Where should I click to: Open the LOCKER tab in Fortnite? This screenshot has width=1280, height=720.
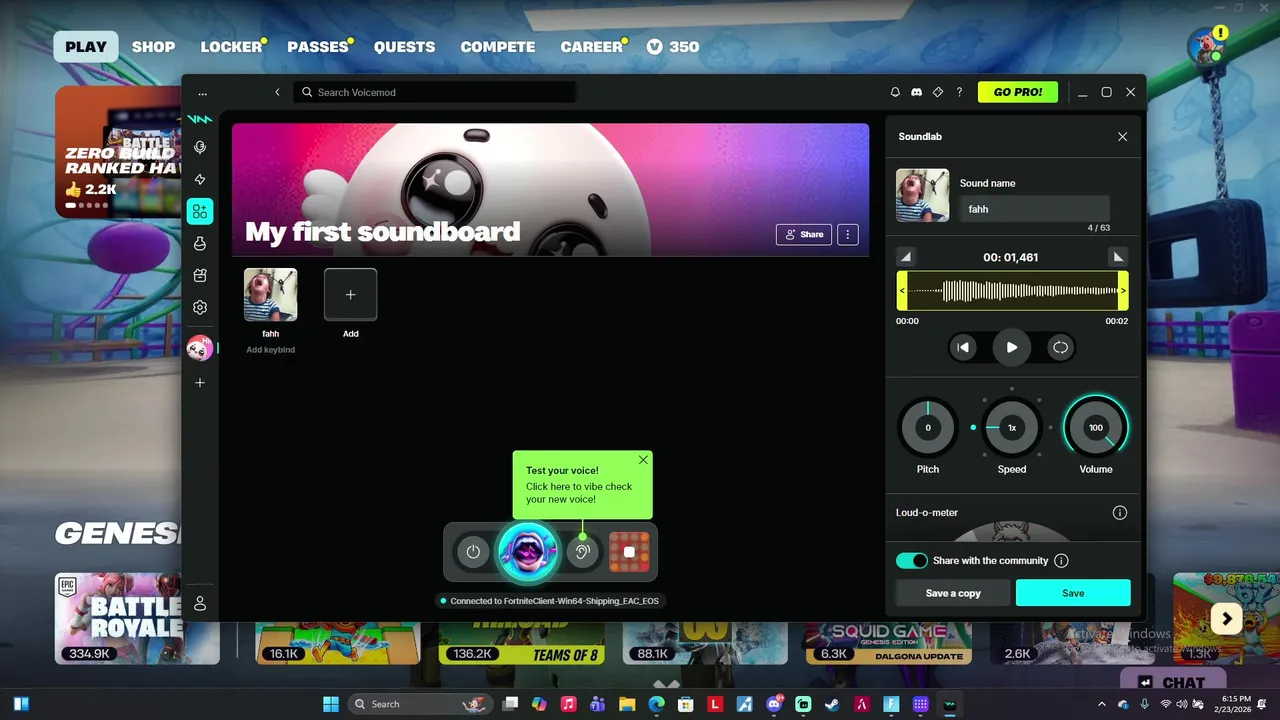point(231,47)
